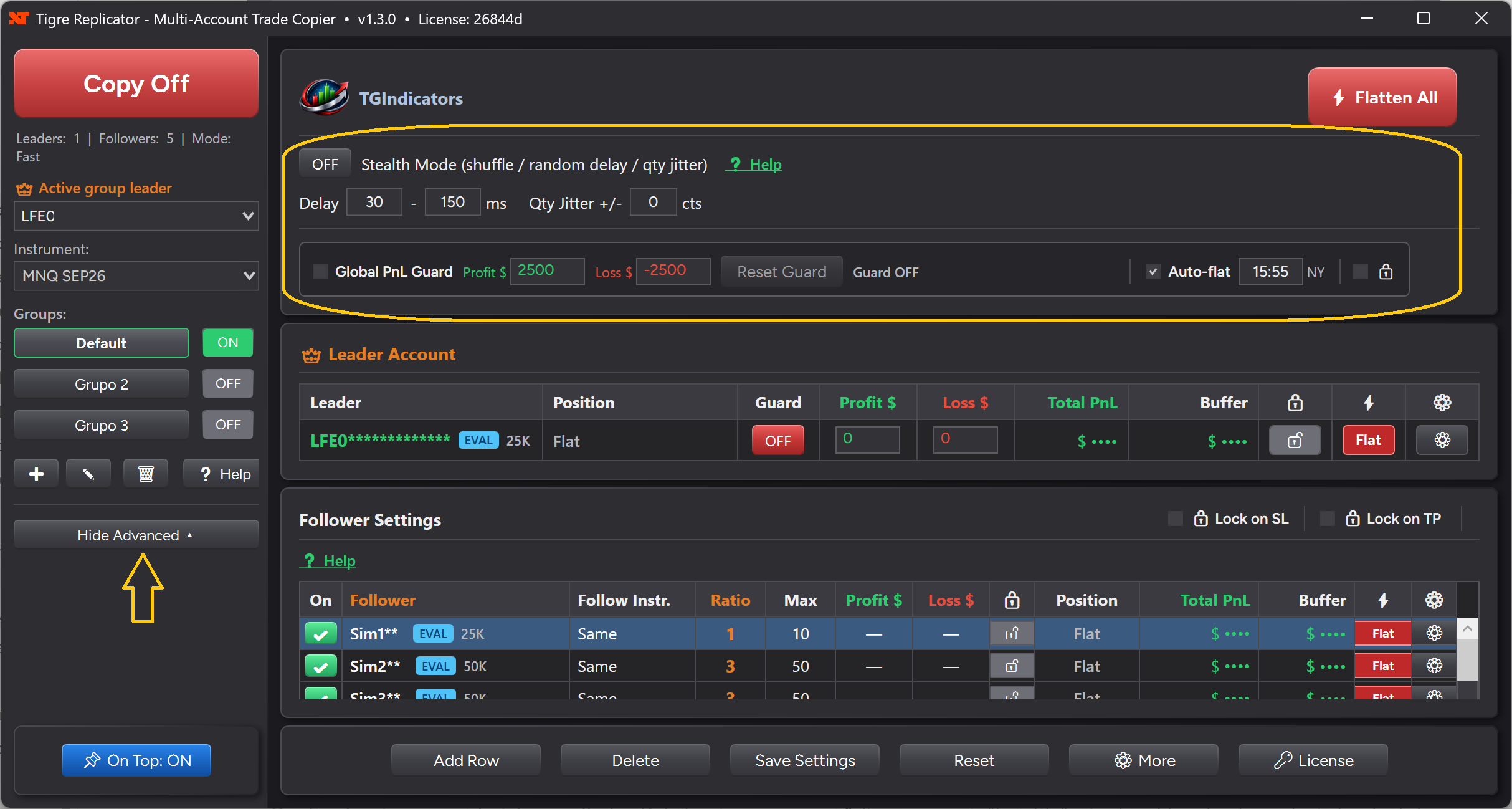Open leader account settings gear

pos(1442,440)
